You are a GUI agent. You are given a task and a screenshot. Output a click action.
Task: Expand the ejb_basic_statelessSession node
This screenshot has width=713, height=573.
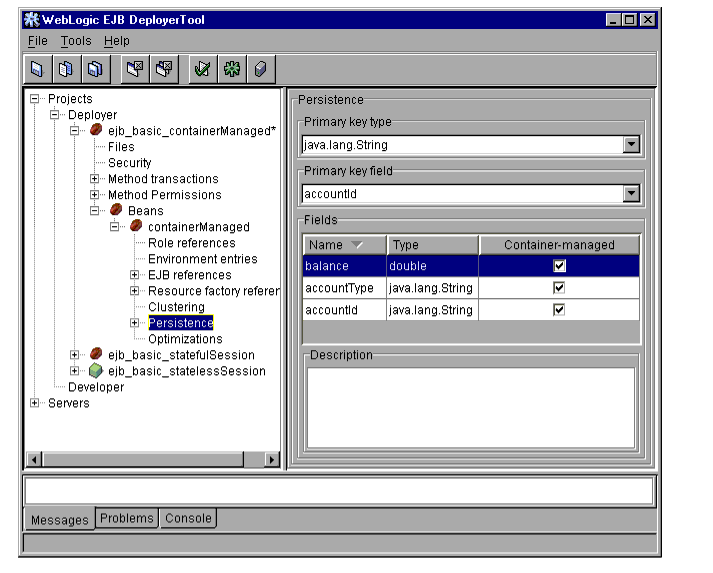74,371
